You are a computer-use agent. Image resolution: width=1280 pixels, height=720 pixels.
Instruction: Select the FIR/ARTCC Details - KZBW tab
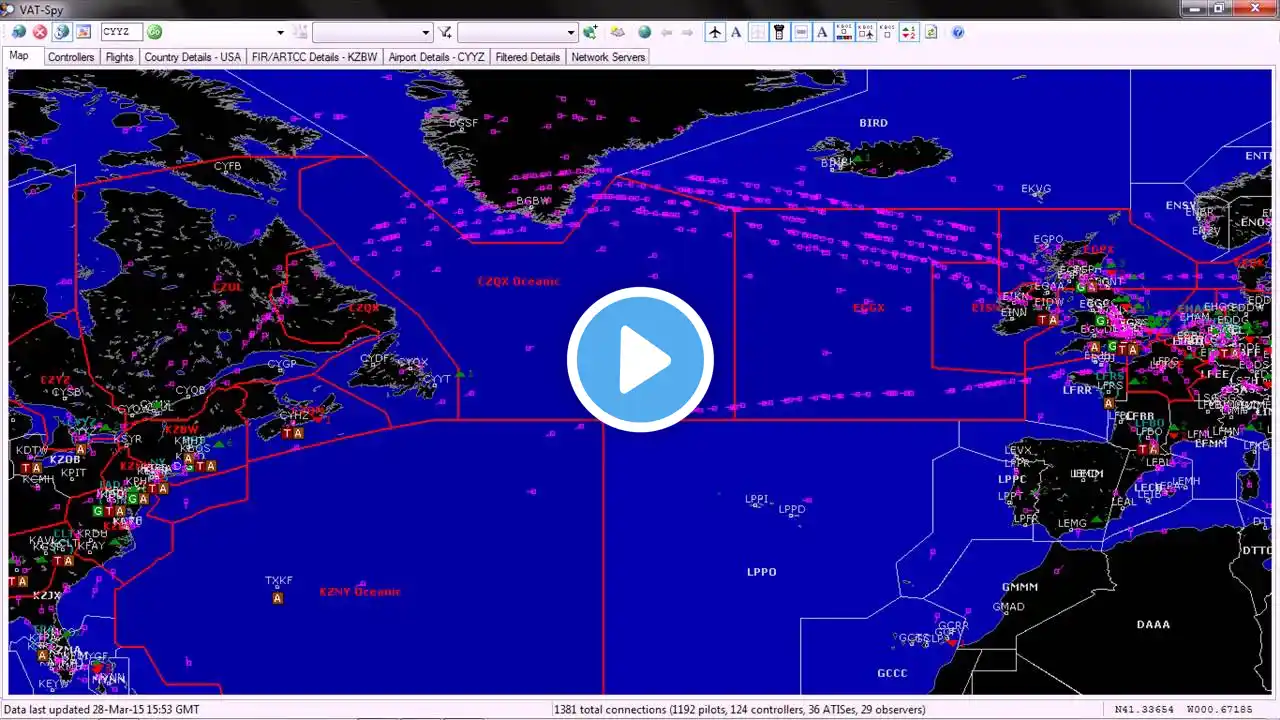tap(315, 57)
